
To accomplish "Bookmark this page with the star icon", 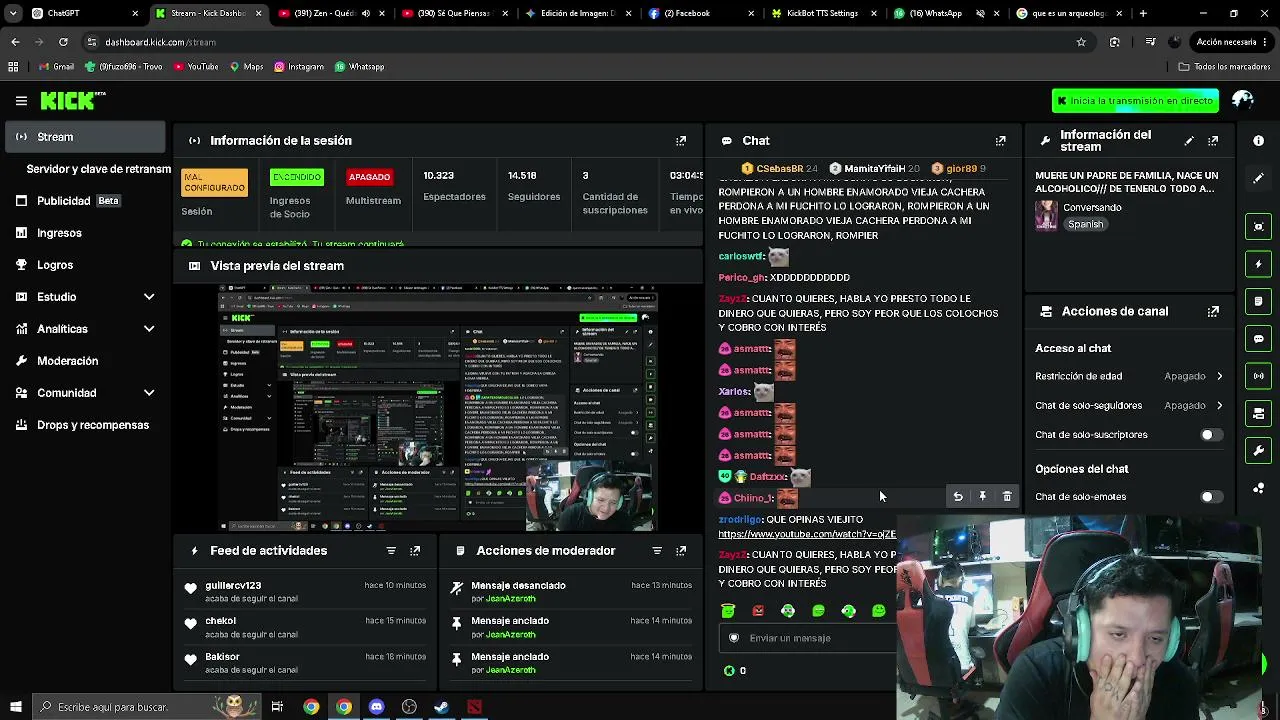I will (1081, 42).
